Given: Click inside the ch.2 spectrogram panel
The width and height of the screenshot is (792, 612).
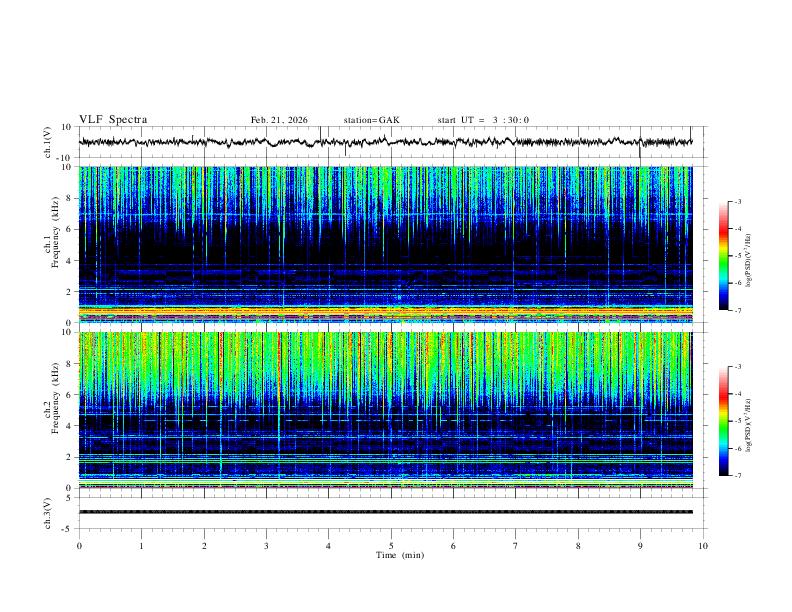Looking at the screenshot, I should (385, 410).
